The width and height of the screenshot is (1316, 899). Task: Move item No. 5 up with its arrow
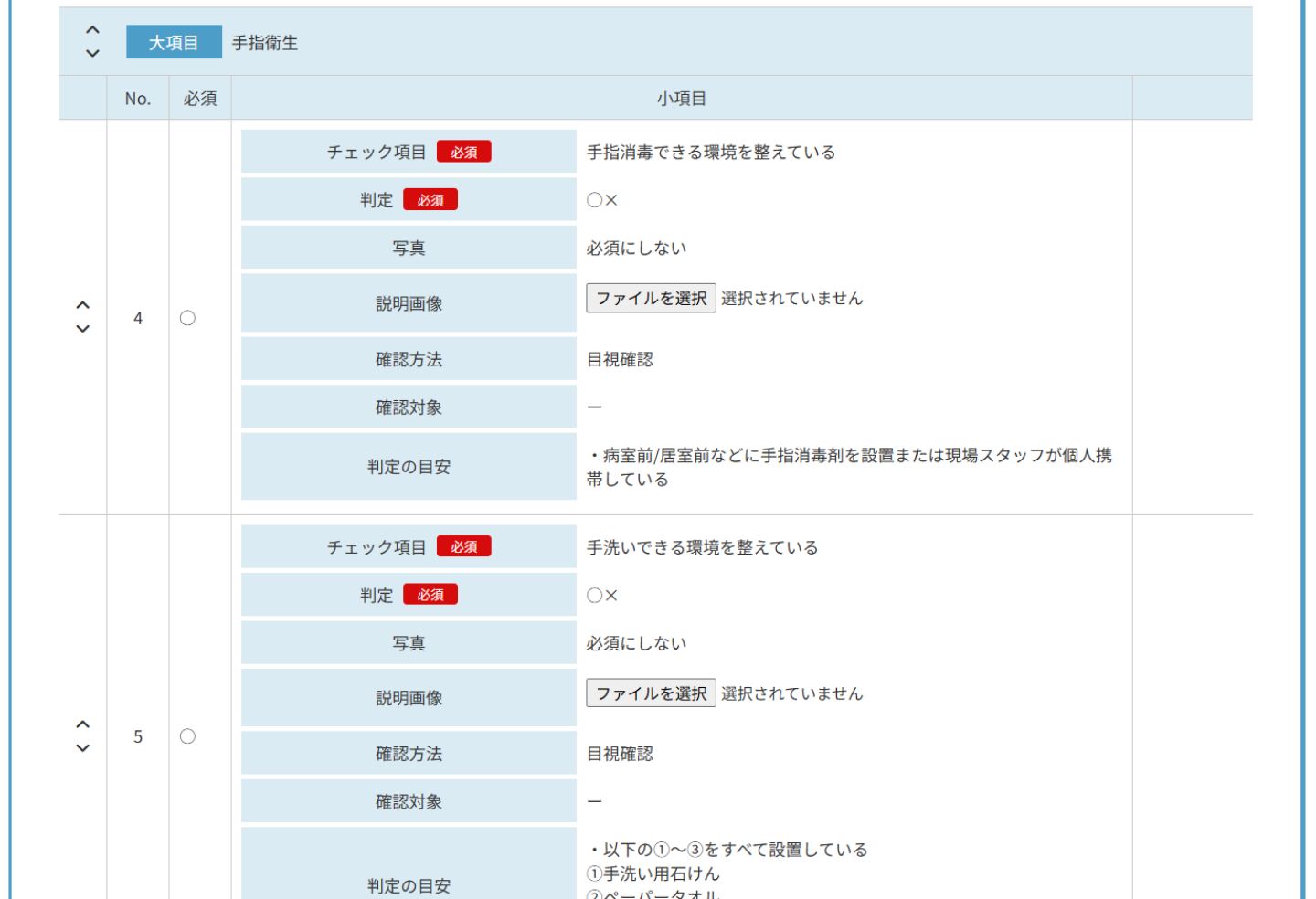tap(83, 724)
